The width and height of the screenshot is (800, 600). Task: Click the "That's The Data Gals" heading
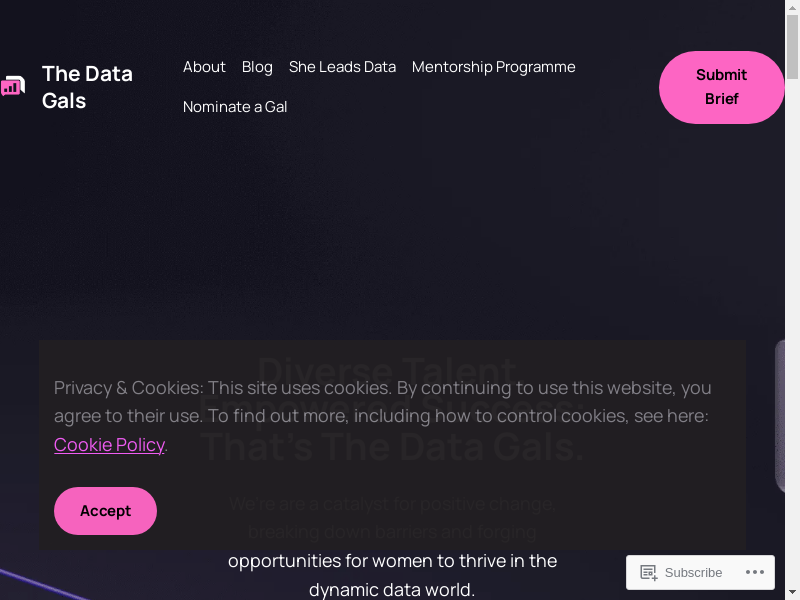click(x=392, y=447)
